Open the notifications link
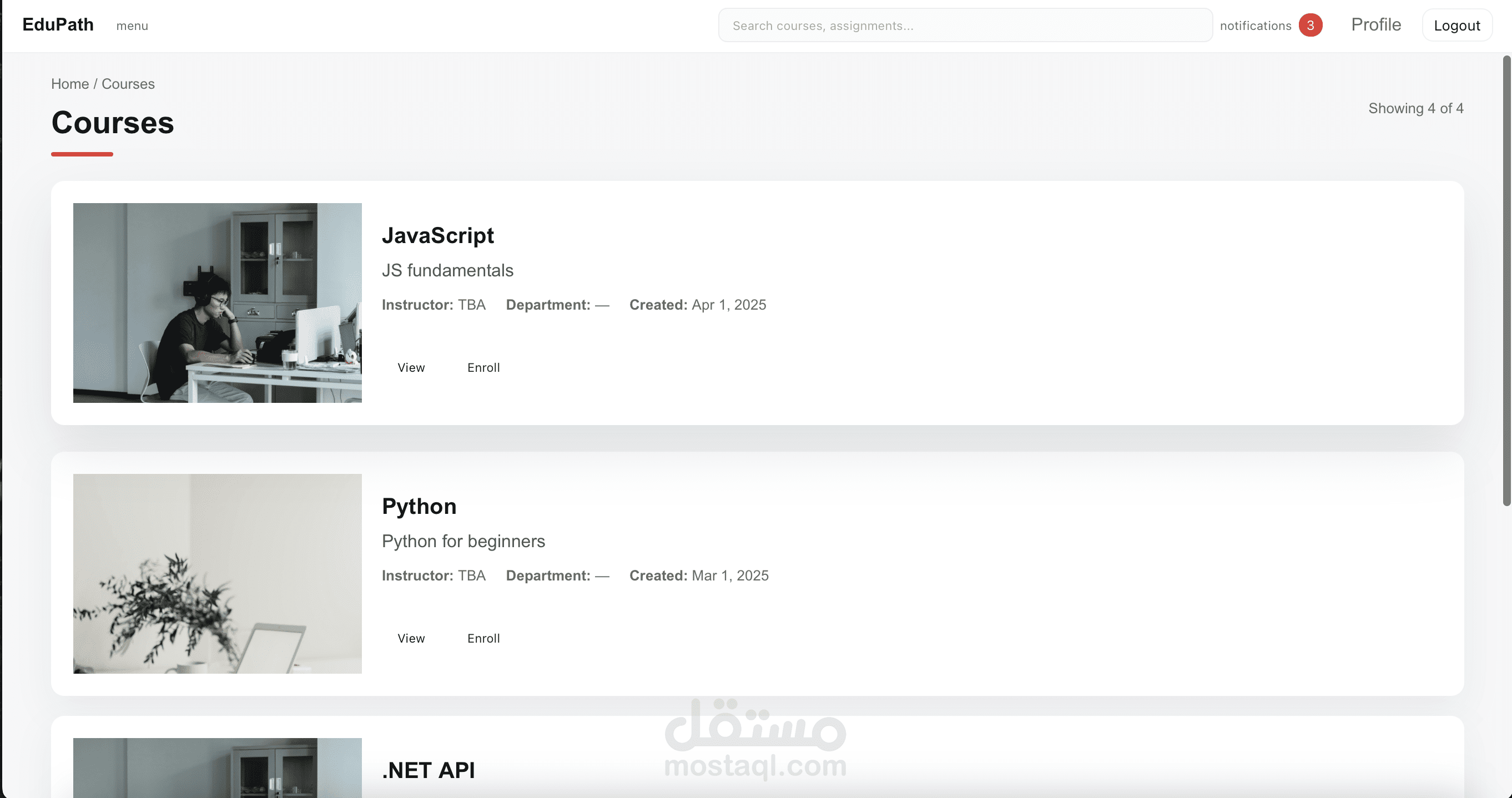 point(1256,26)
